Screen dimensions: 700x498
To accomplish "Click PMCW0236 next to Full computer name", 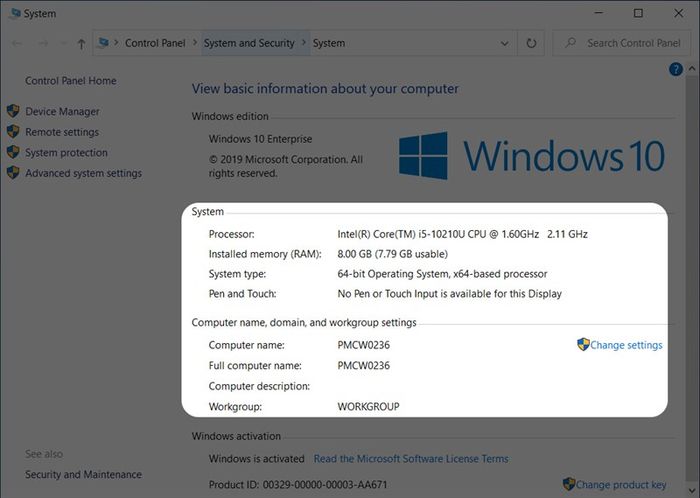I will (x=363, y=365).
